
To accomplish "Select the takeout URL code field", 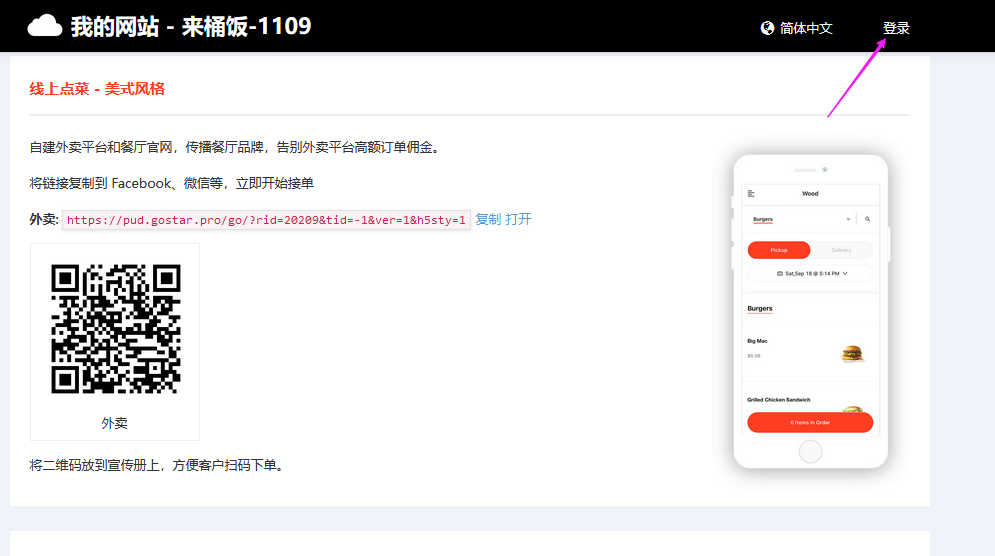I will tap(266, 220).
